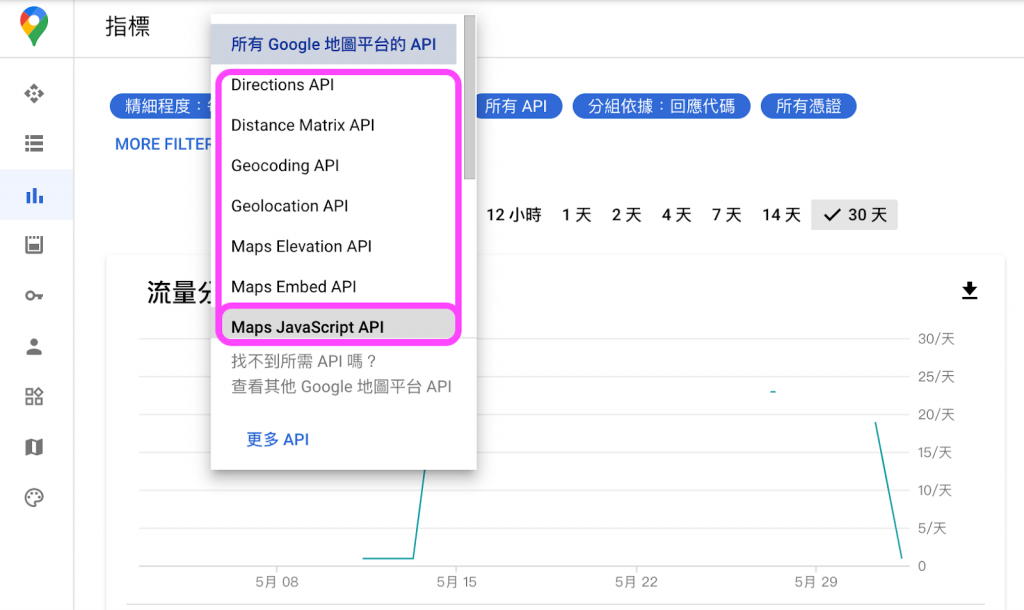Set time range to 12 小時
Image resolution: width=1024 pixels, height=610 pixels.
pyautogui.click(x=513, y=215)
